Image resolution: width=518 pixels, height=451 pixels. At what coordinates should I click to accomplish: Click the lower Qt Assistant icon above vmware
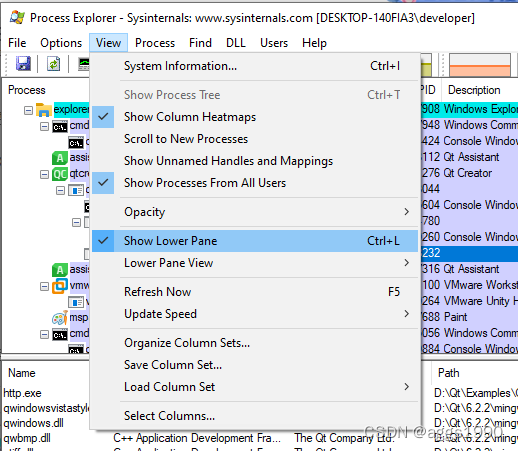60,270
